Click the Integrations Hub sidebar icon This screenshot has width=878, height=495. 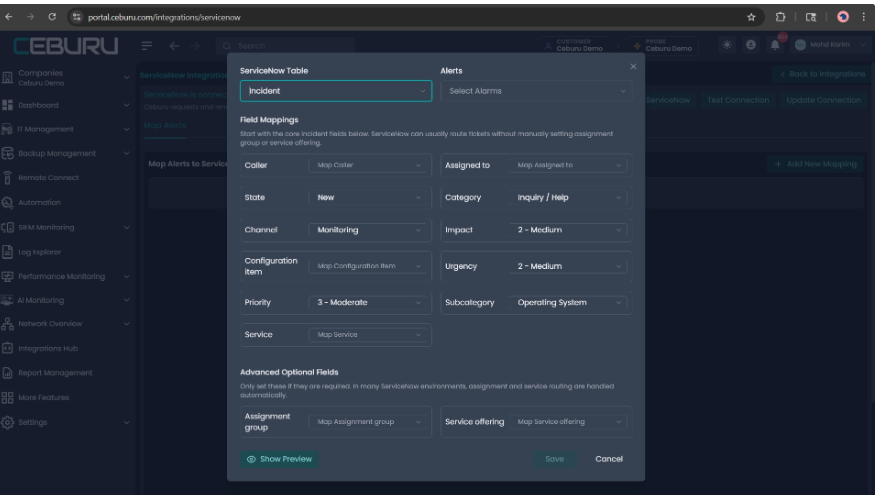7,348
